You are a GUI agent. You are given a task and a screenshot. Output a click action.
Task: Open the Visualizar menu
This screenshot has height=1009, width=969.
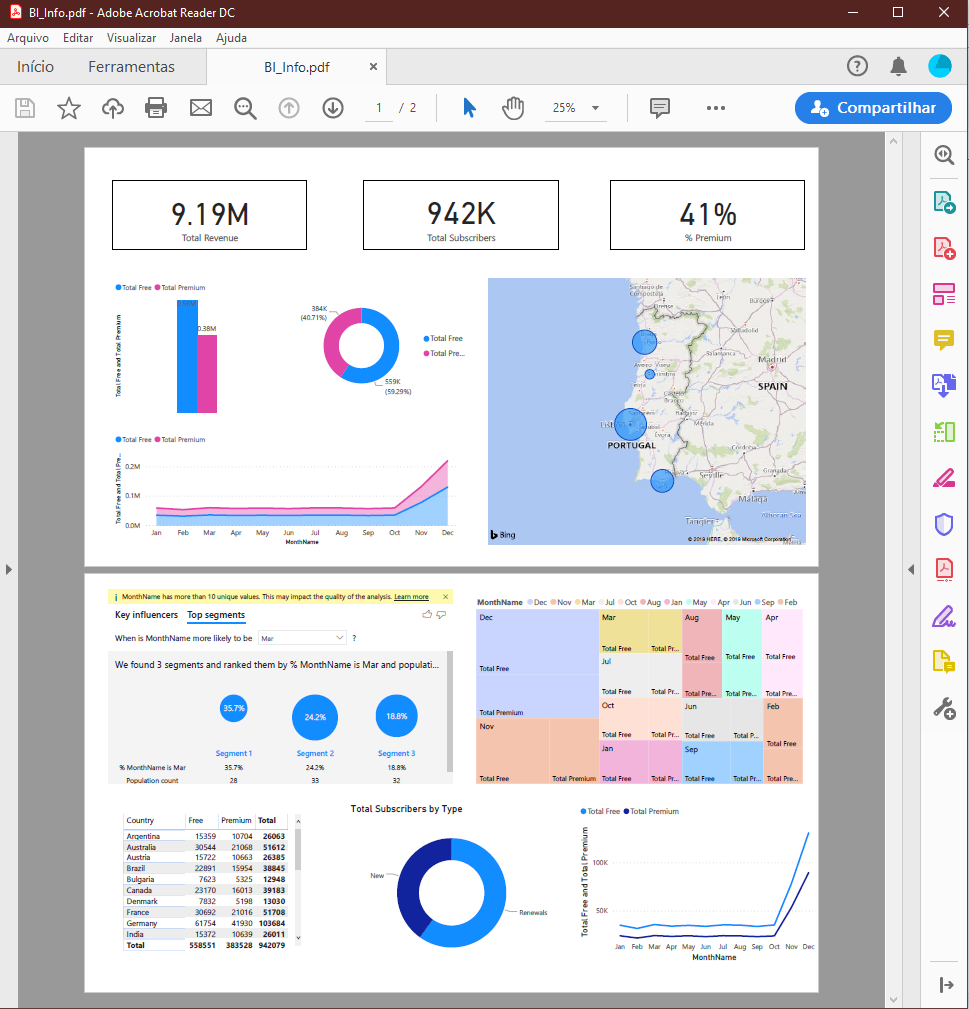click(131, 38)
